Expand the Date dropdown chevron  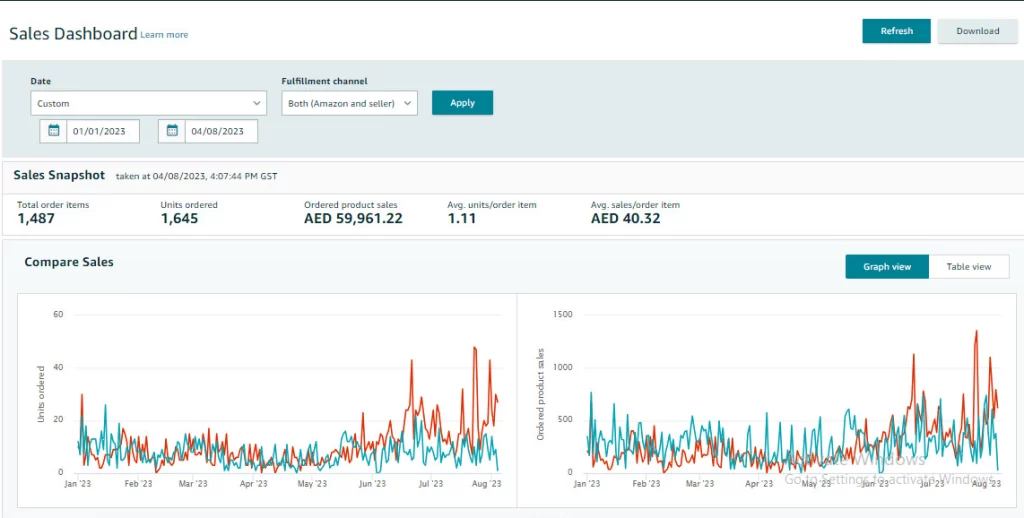click(257, 103)
